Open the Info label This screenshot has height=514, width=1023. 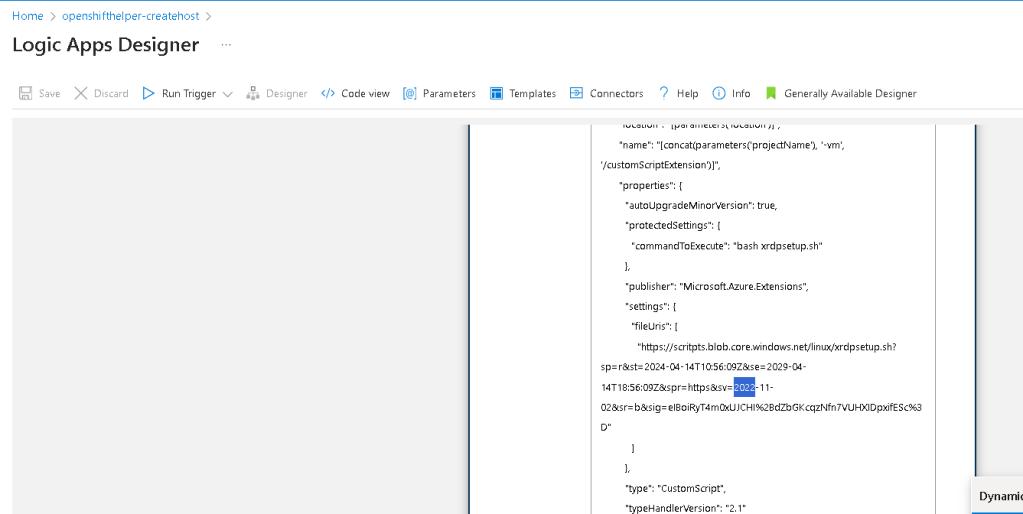pyautogui.click(x=741, y=93)
